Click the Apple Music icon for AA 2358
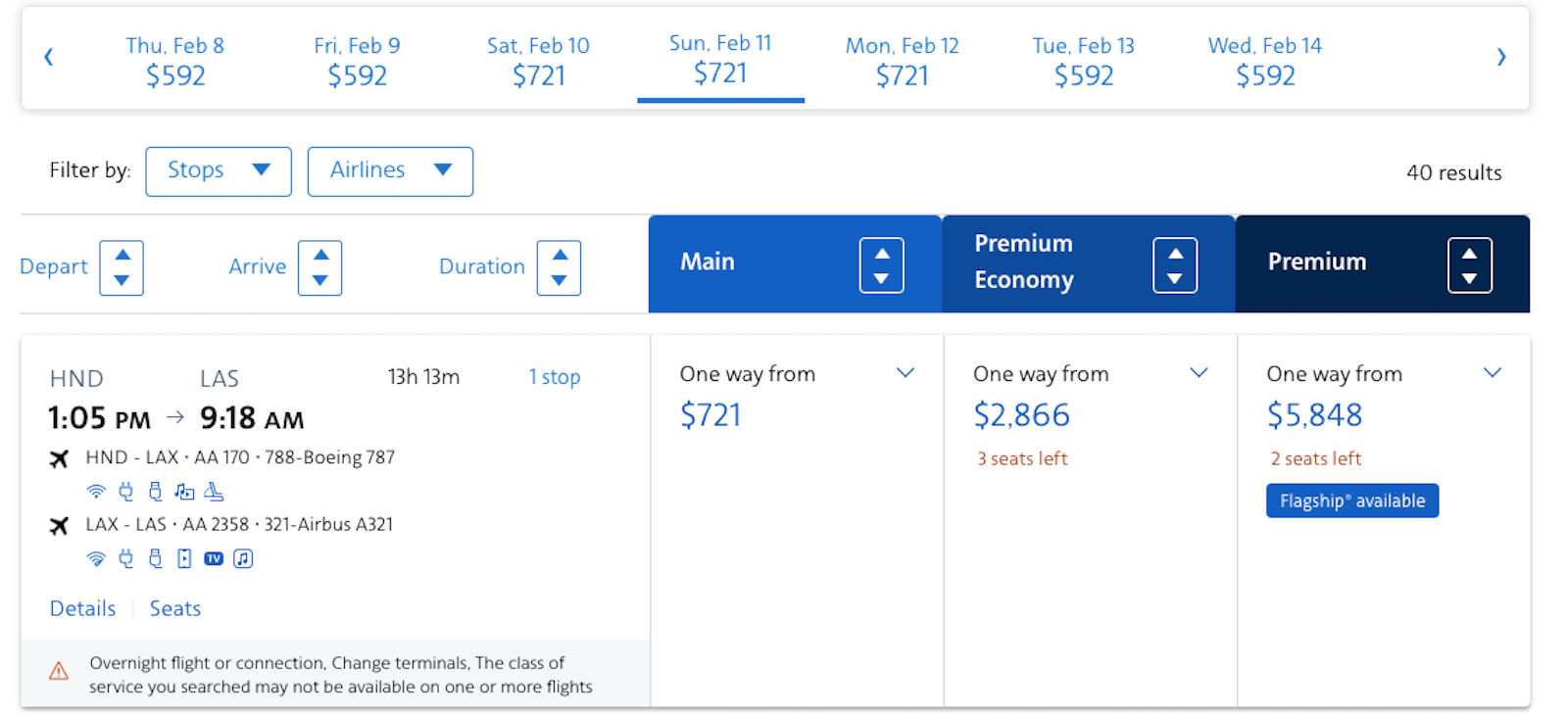The image size is (1568, 715). [243, 558]
